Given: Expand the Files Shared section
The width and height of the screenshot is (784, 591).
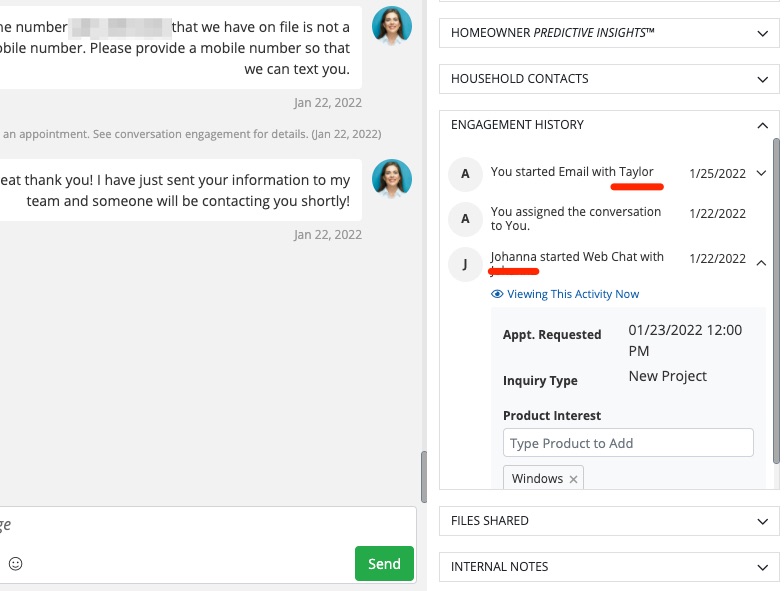Looking at the screenshot, I should coord(762,521).
